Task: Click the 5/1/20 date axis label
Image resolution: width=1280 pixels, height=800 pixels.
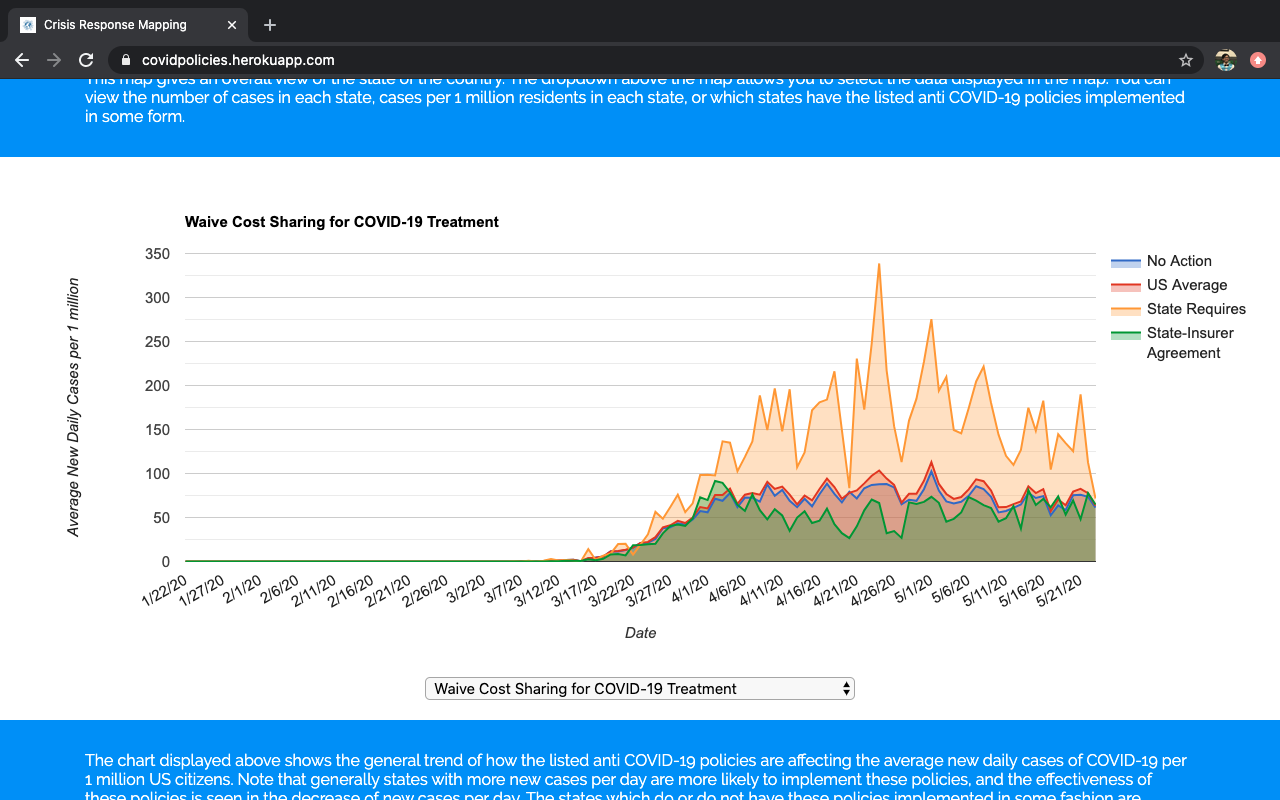Action: tap(912, 592)
